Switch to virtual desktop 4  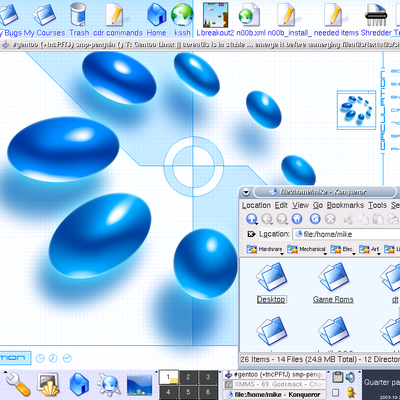(x=169, y=392)
